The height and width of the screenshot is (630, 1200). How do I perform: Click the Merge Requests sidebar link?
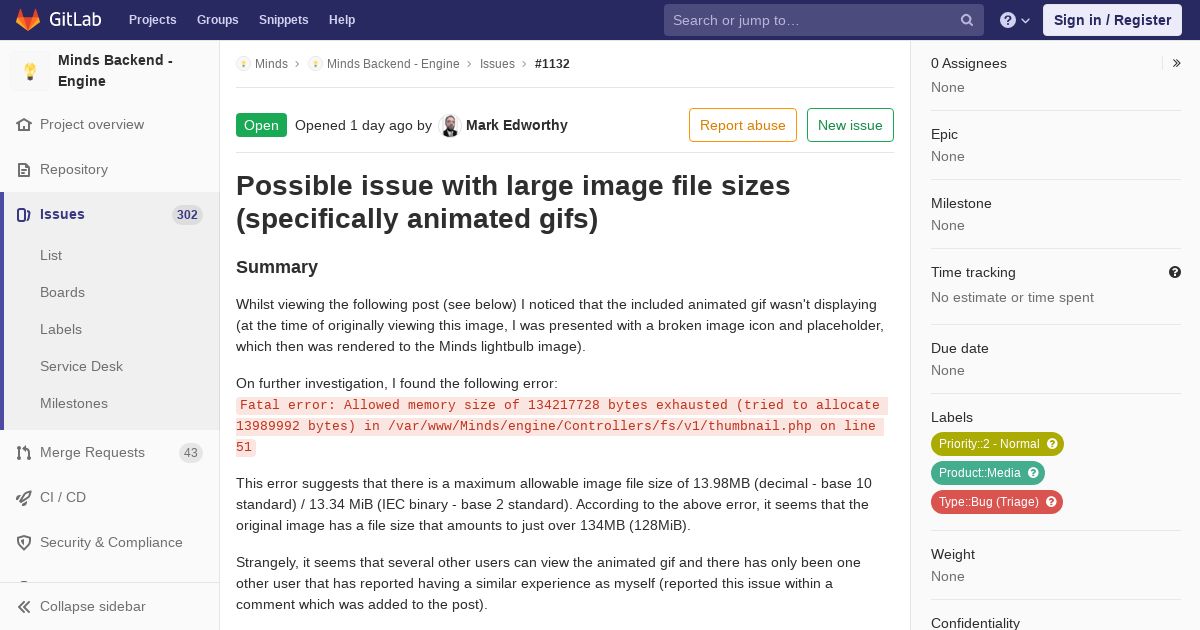92,453
